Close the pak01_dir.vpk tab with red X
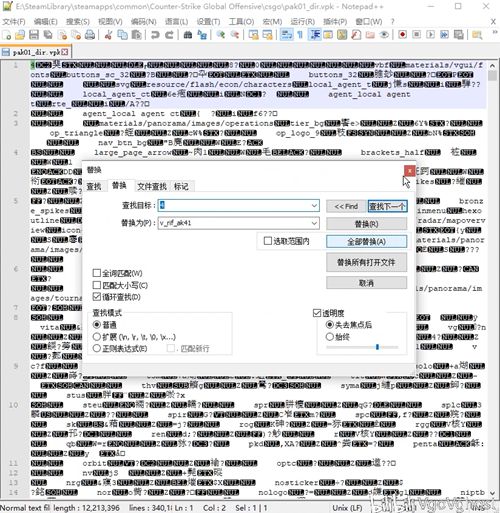 65,52
